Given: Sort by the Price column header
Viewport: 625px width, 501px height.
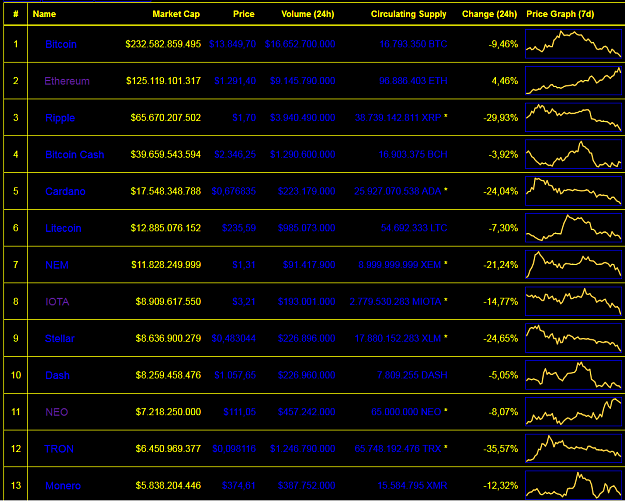Looking at the screenshot, I should coord(244,14).
